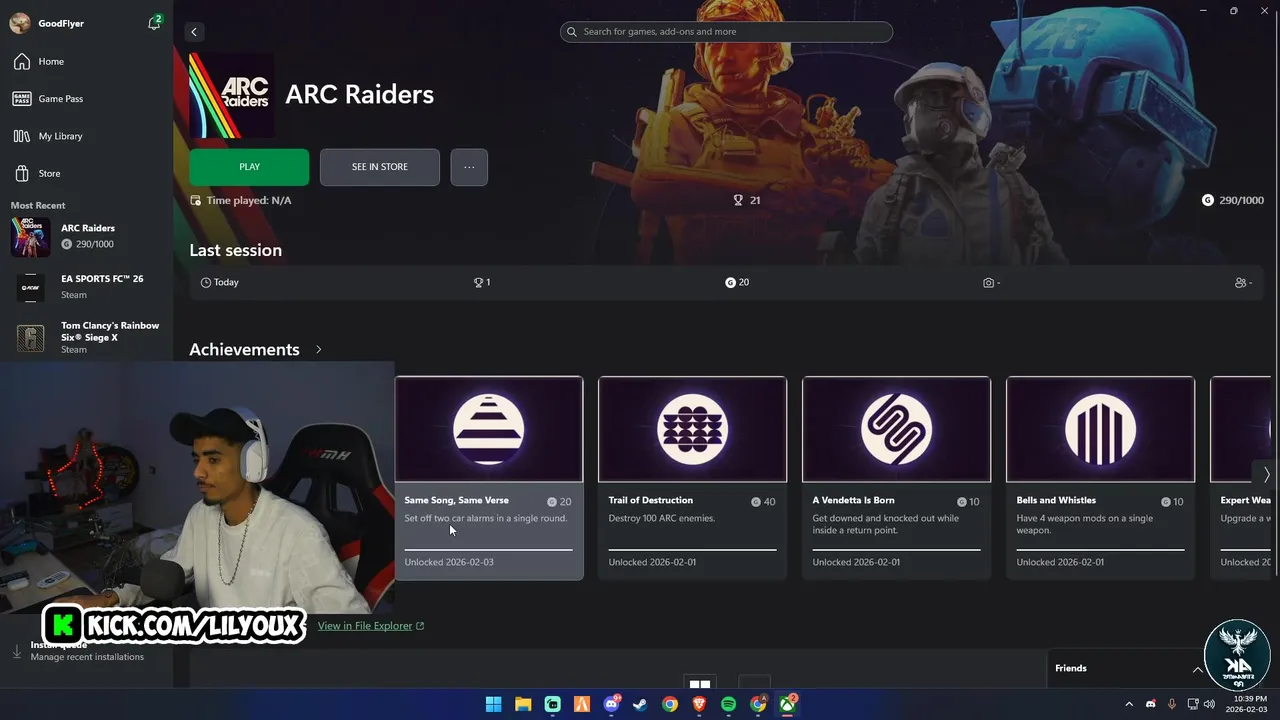Open Trail of Destruction achievement thumbnail
Screen dimensions: 1280x720
click(x=693, y=430)
